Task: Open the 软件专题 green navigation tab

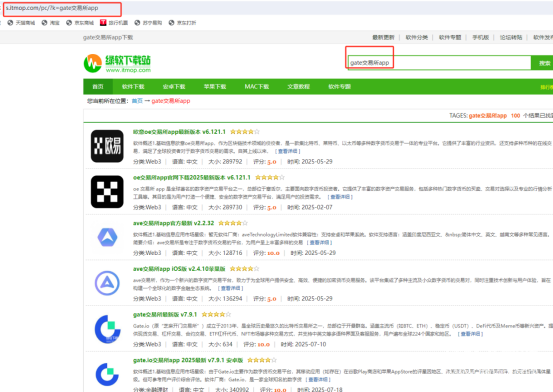Action: (339, 86)
